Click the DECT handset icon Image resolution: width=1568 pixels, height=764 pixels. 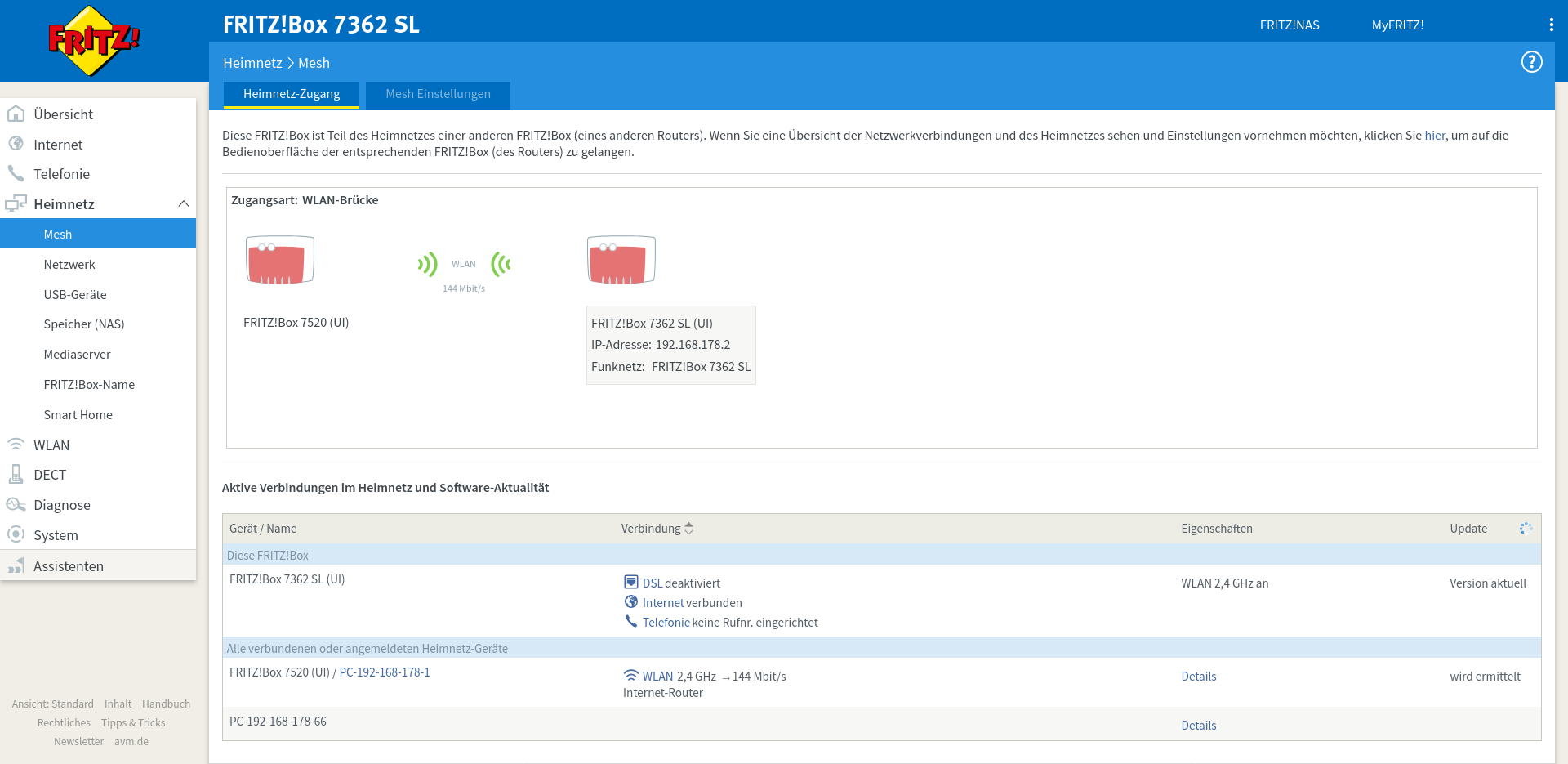pyautogui.click(x=16, y=474)
